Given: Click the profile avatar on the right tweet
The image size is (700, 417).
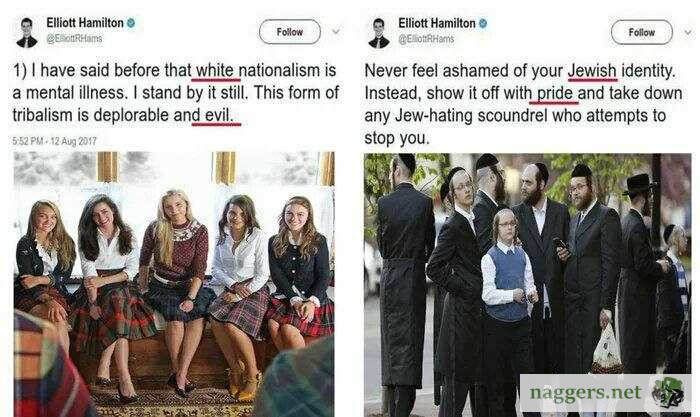Looking at the screenshot, I should click(x=379, y=33).
